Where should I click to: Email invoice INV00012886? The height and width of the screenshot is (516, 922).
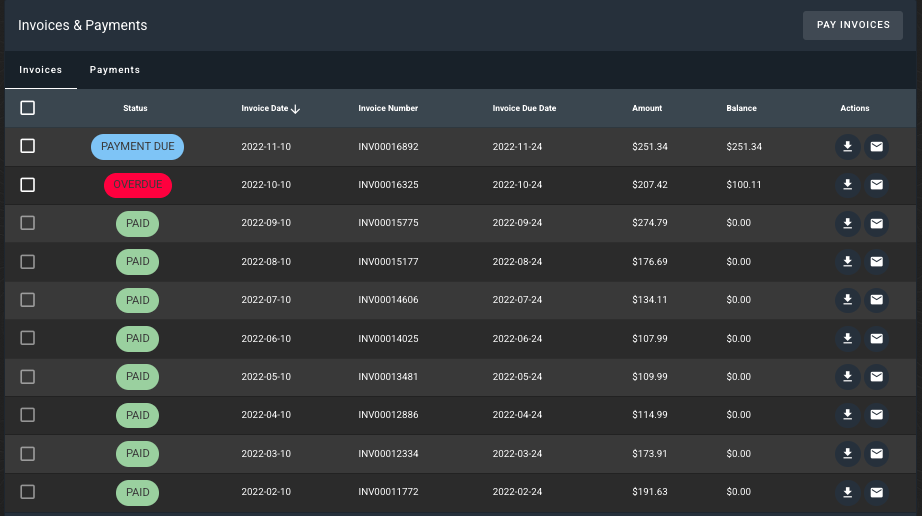tap(876, 415)
